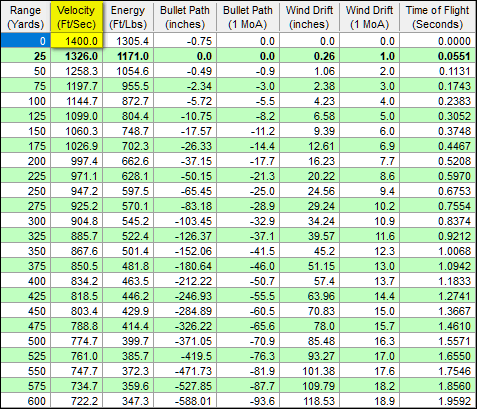
Task: Select the Velocity (Ft/Sec) column header
Action: coord(76,17)
